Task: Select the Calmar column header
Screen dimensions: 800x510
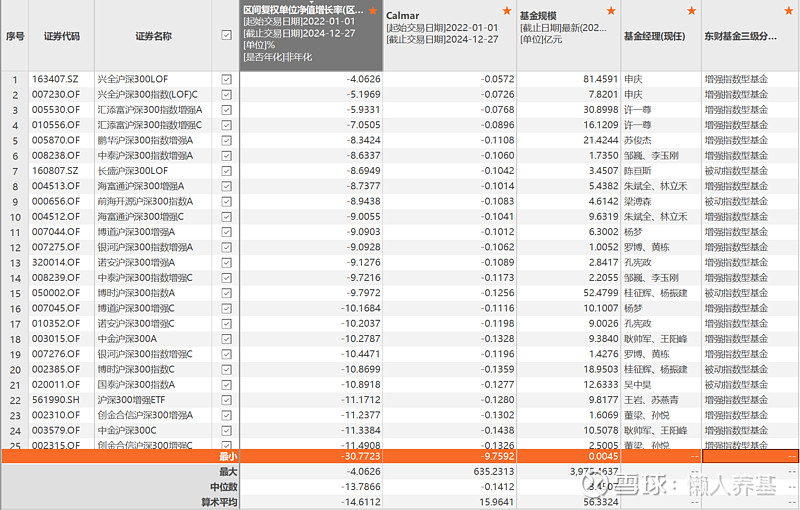Action: coord(449,36)
